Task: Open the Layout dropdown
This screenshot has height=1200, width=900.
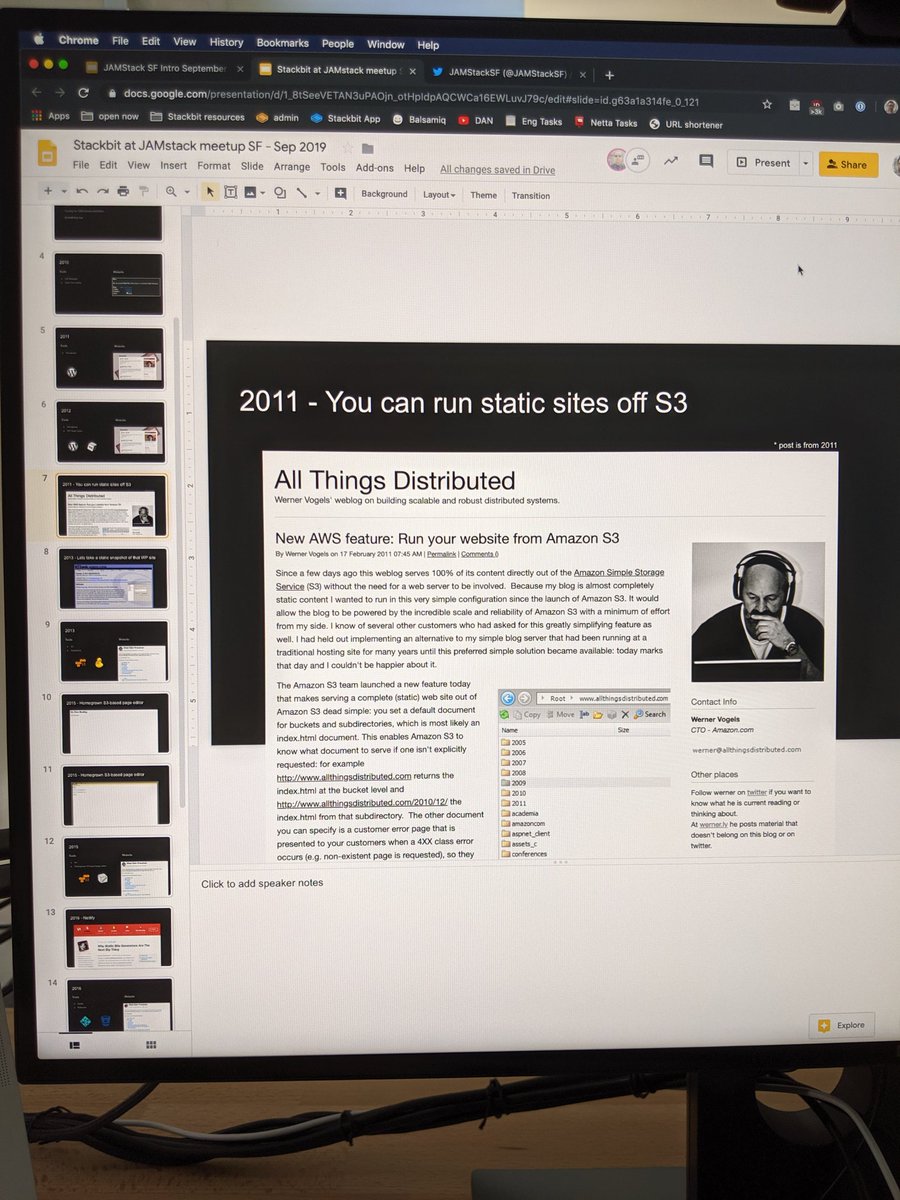Action: point(439,195)
